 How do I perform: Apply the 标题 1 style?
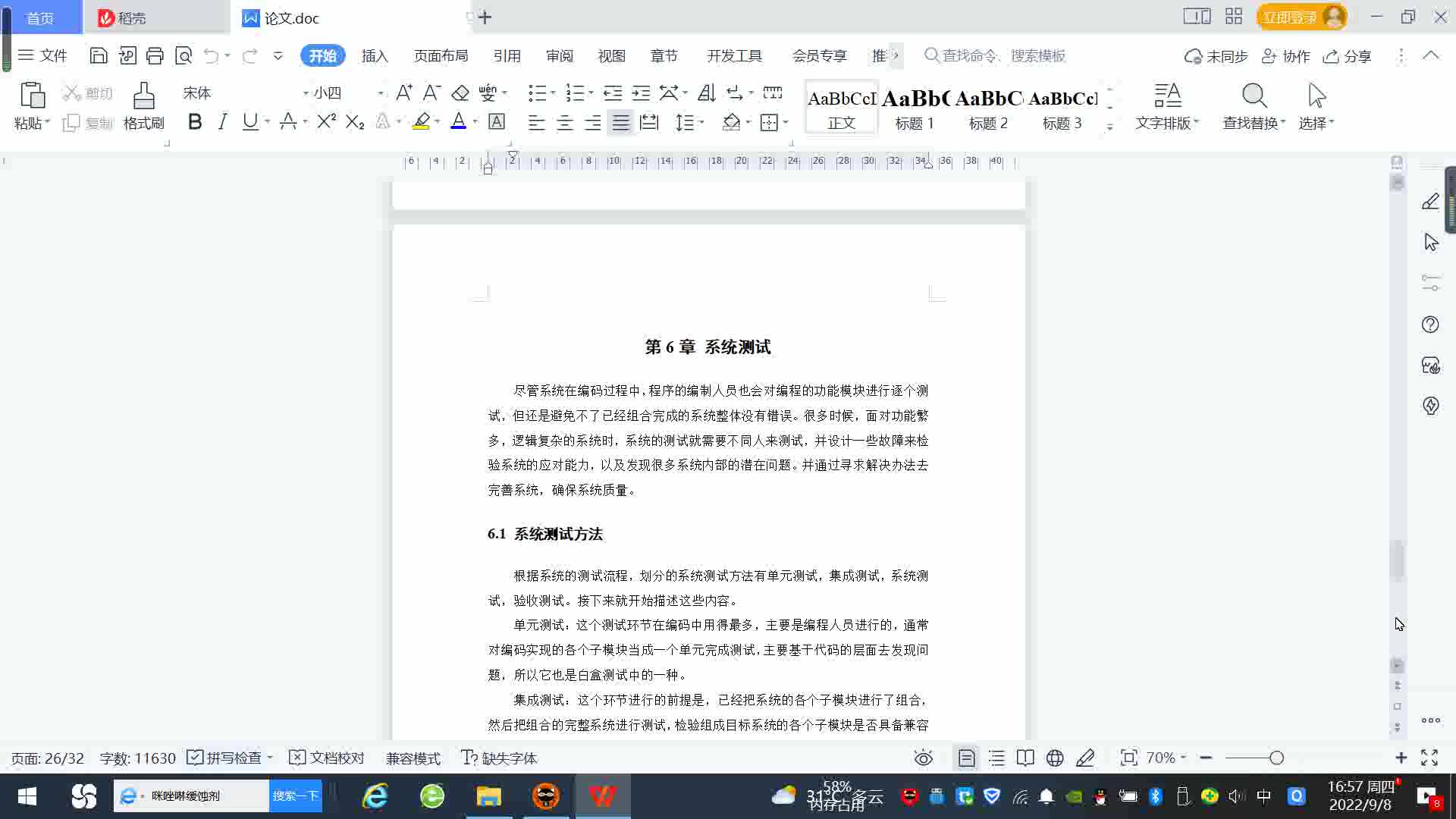(915, 108)
